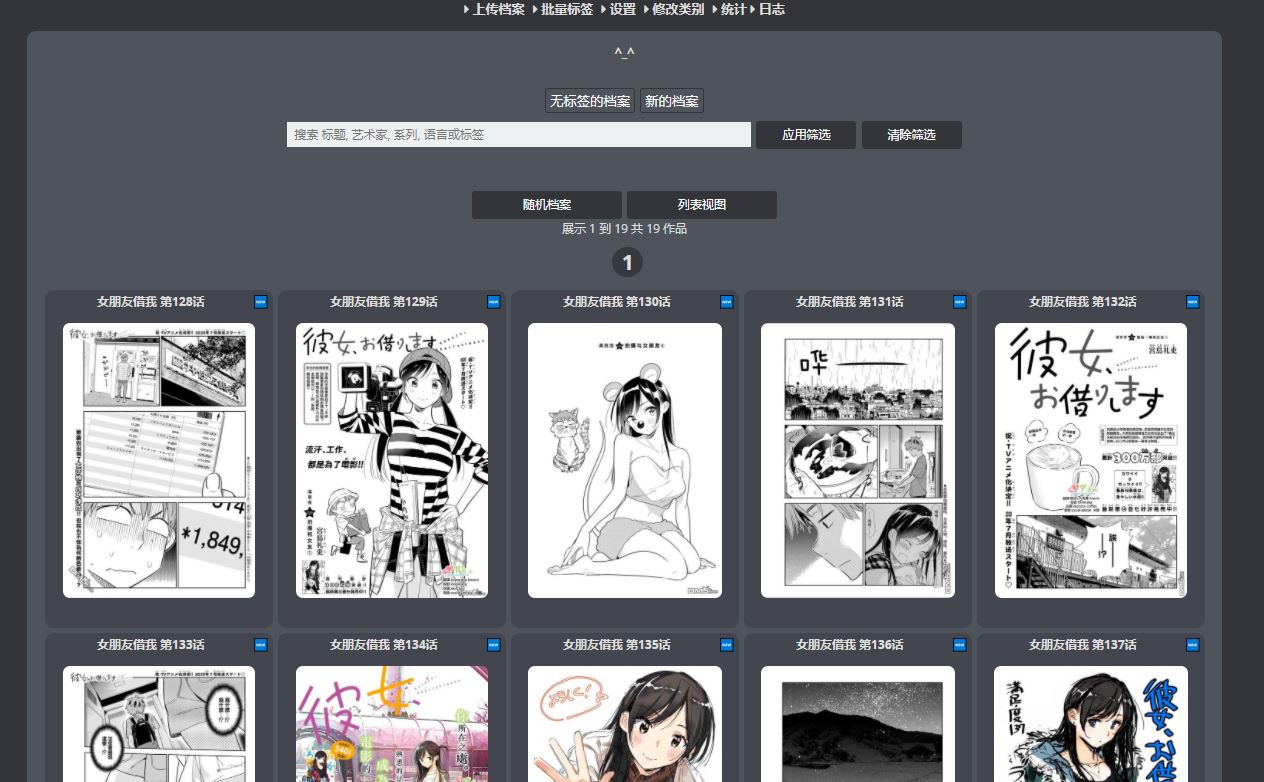Toggle 无标签的档案 filter
Image resolution: width=1264 pixels, height=782 pixels.
click(x=590, y=101)
